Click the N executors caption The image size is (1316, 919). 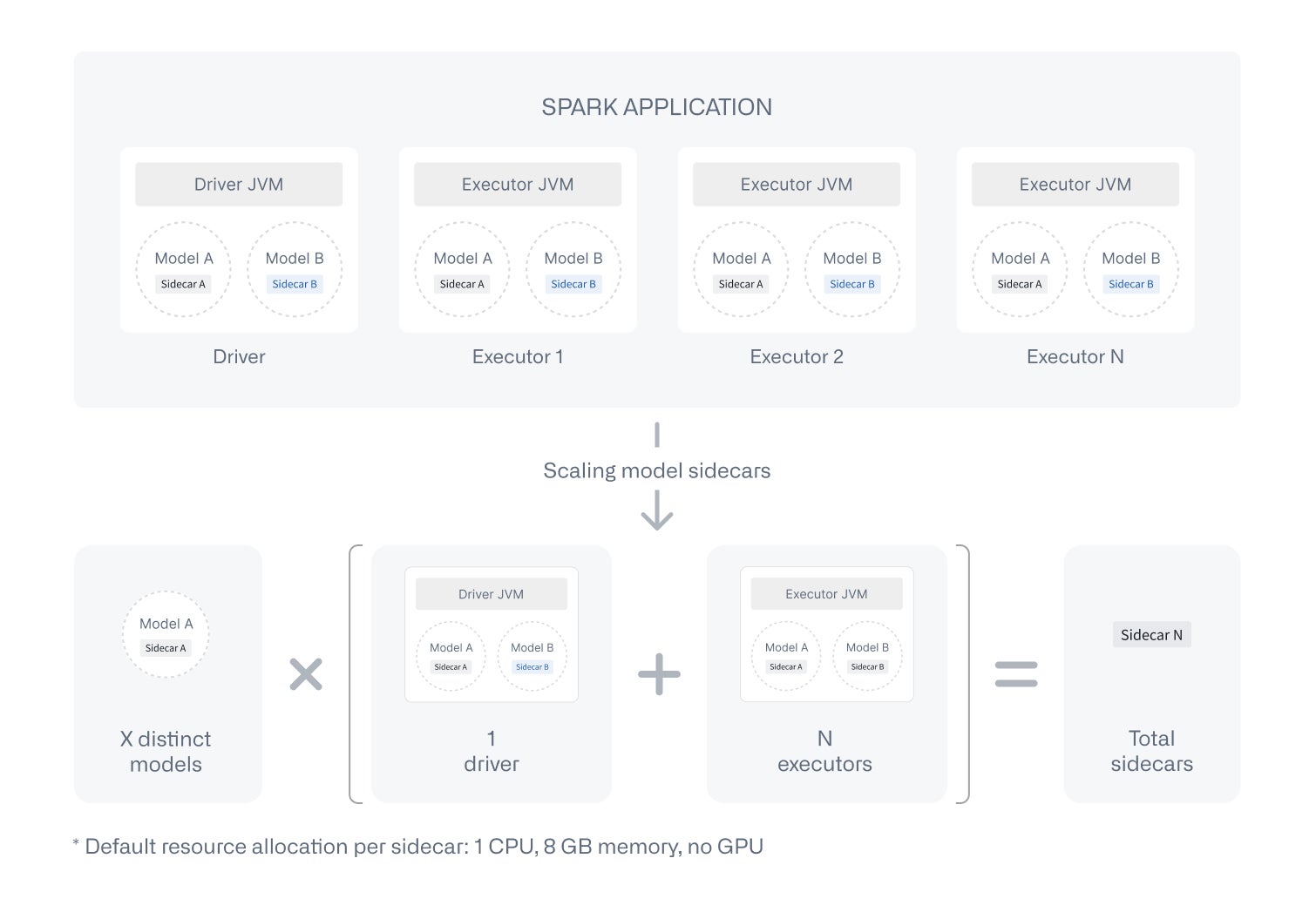[825, 751]
